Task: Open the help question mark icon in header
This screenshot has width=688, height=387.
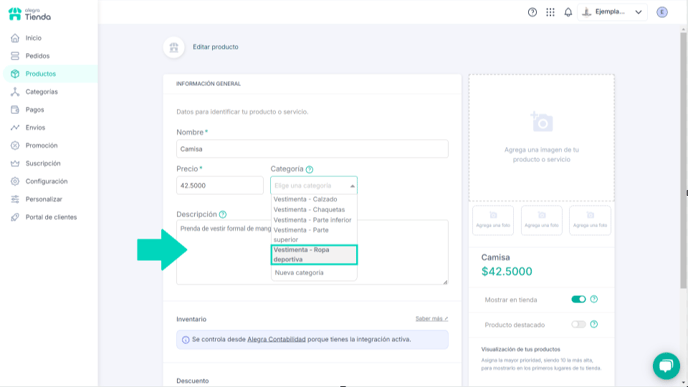Action: click(x=532, y=12)
